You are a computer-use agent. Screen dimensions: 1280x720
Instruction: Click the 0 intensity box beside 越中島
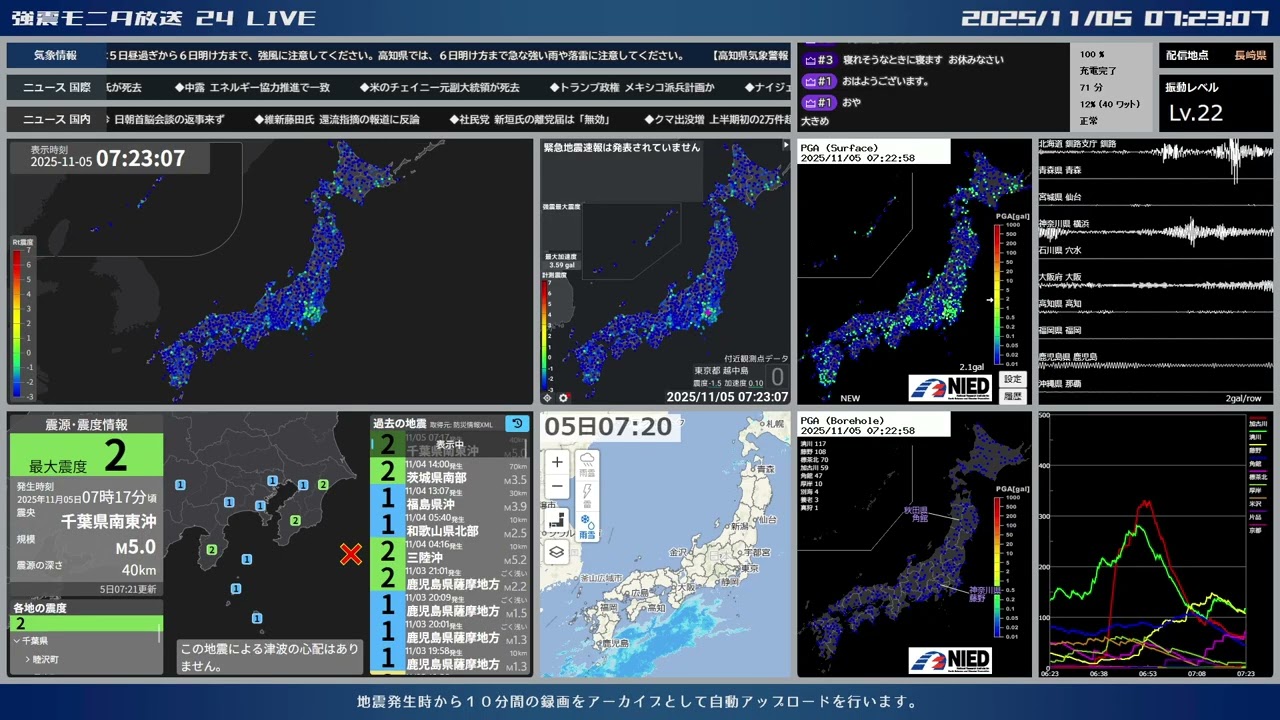(776, 377)
